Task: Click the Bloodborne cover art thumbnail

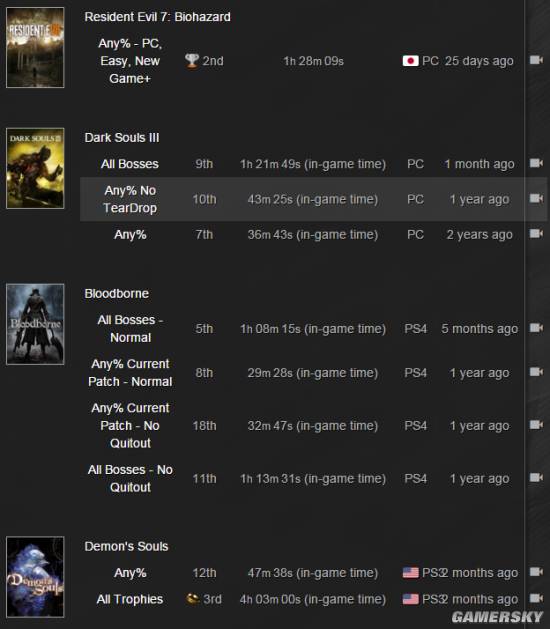Action: 35,324
